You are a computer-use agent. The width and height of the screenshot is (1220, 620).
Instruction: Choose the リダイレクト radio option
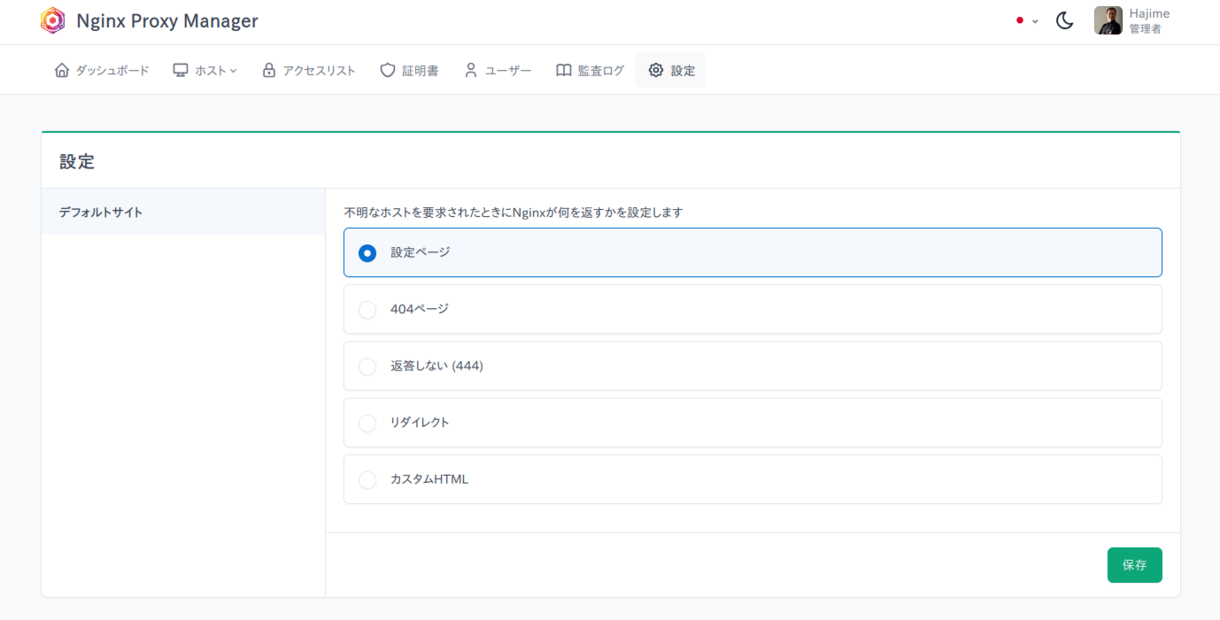coord(367,423)
